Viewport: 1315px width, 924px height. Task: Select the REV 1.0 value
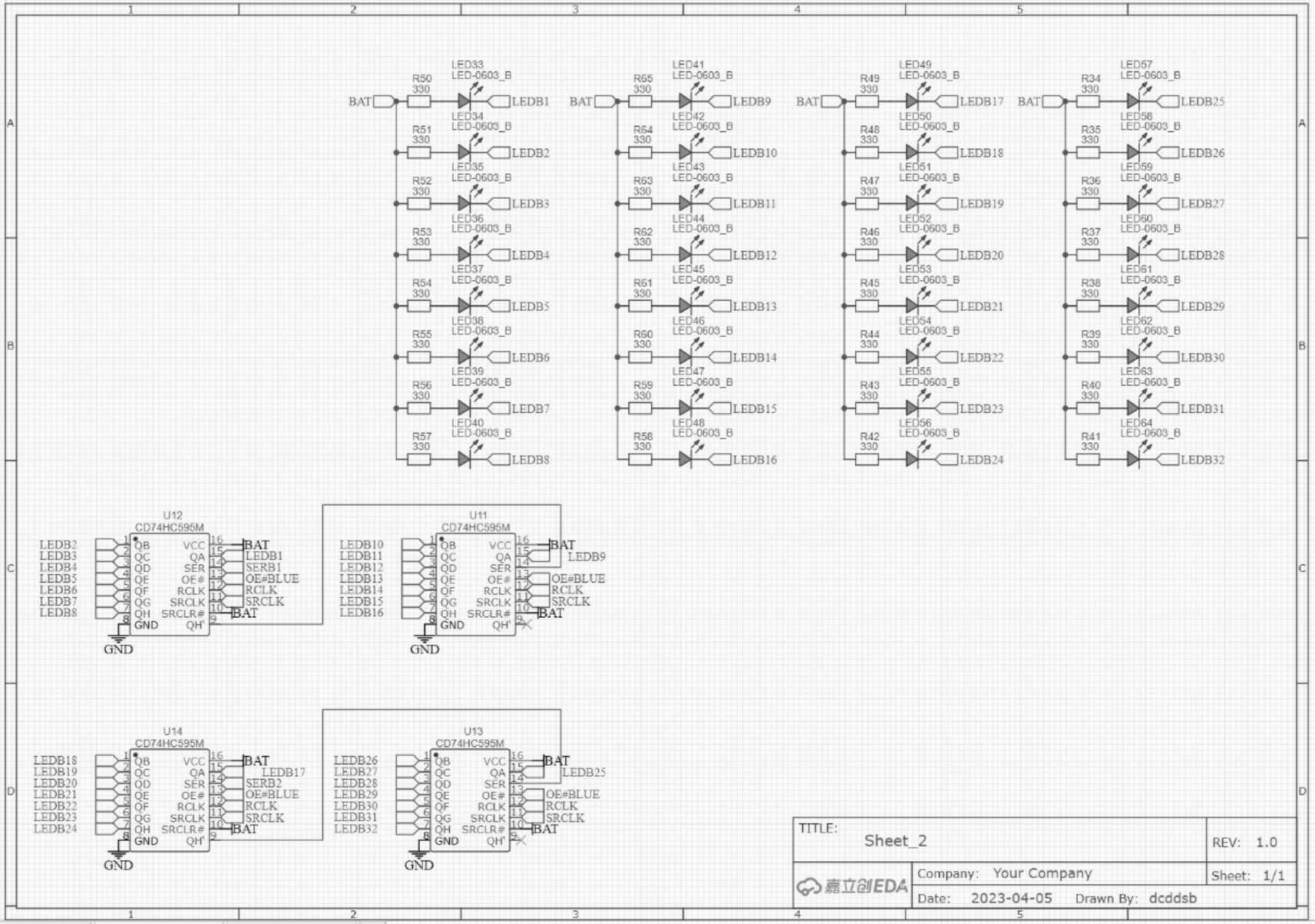1266,843
